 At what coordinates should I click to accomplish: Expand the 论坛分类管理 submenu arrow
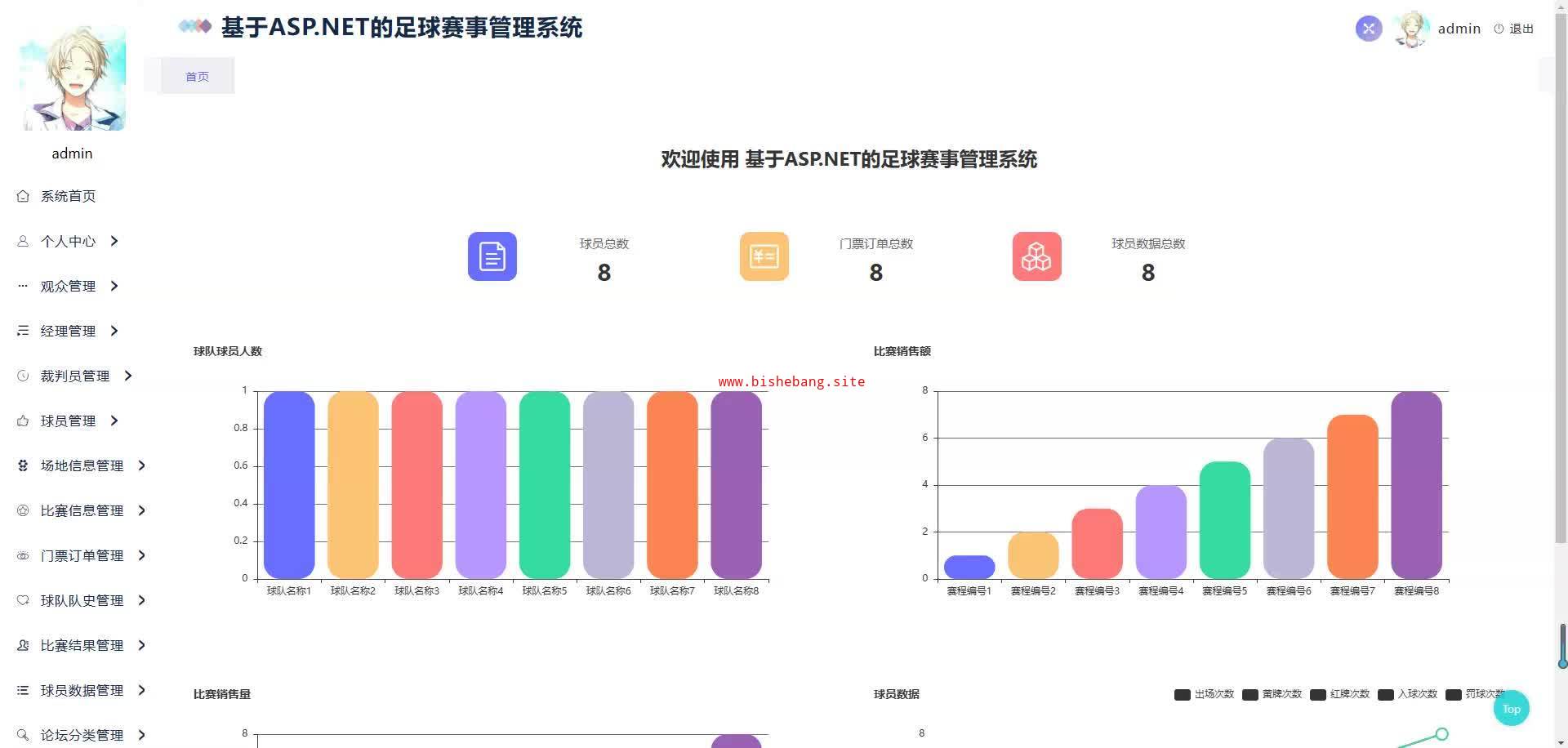tap(142, 735)
